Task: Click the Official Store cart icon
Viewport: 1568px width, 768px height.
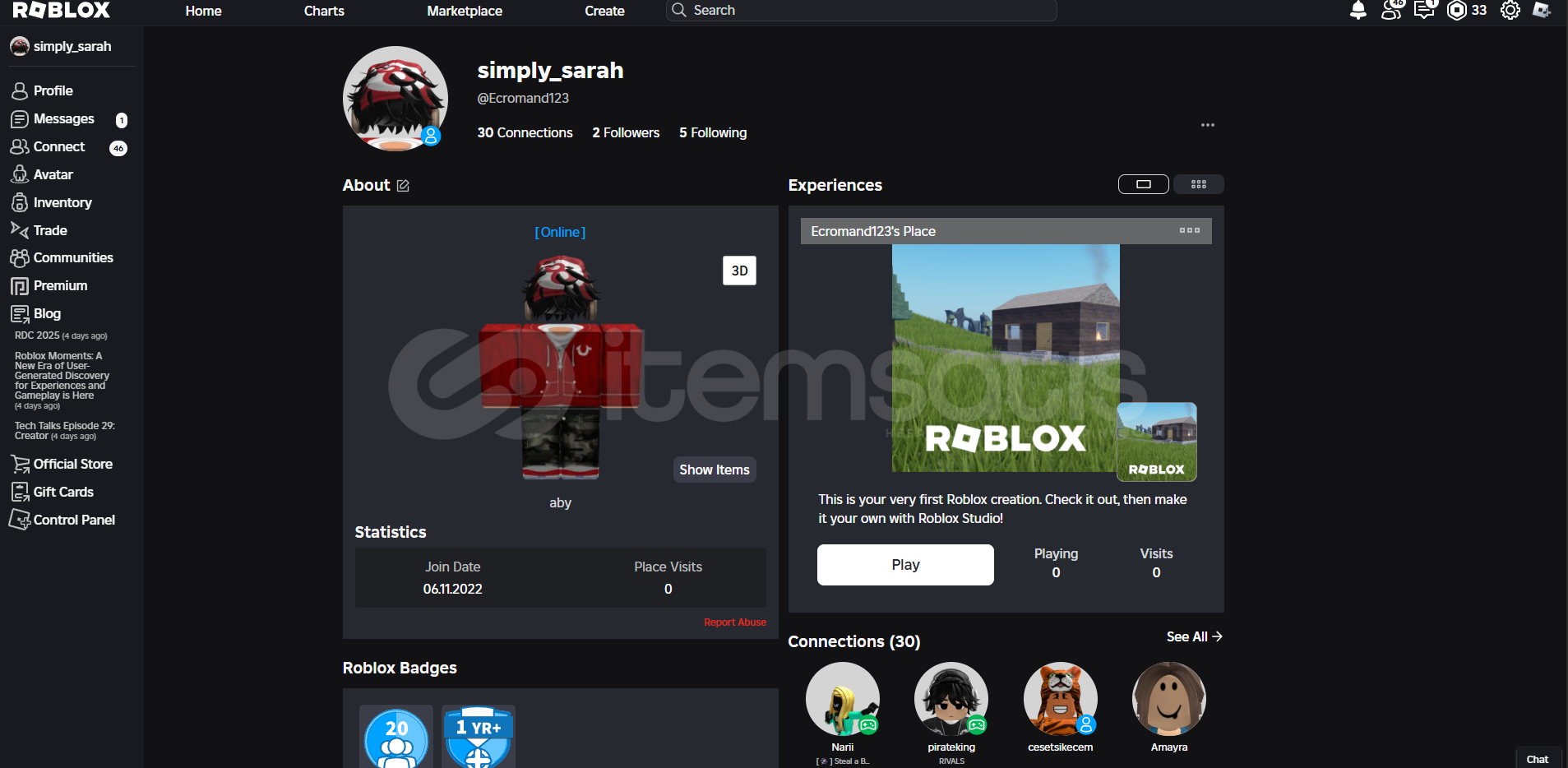Action: [20, 464]
